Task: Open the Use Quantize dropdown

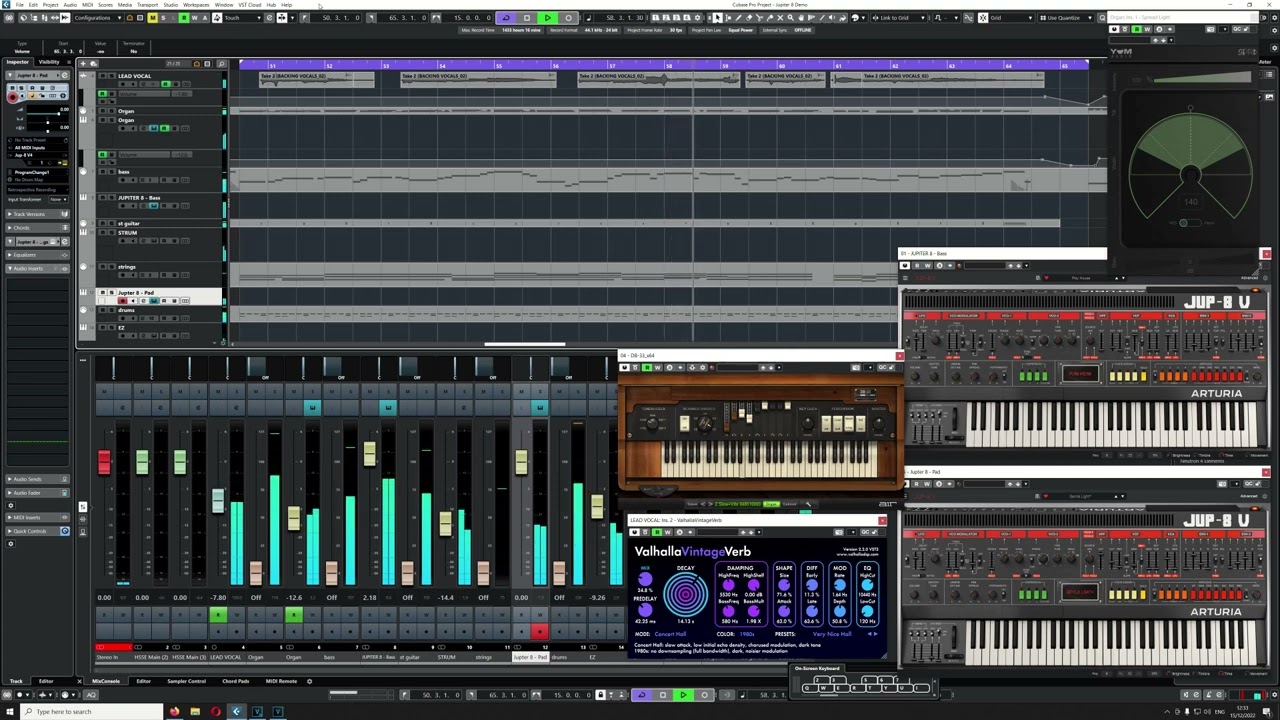Action: pos(1065,18)
